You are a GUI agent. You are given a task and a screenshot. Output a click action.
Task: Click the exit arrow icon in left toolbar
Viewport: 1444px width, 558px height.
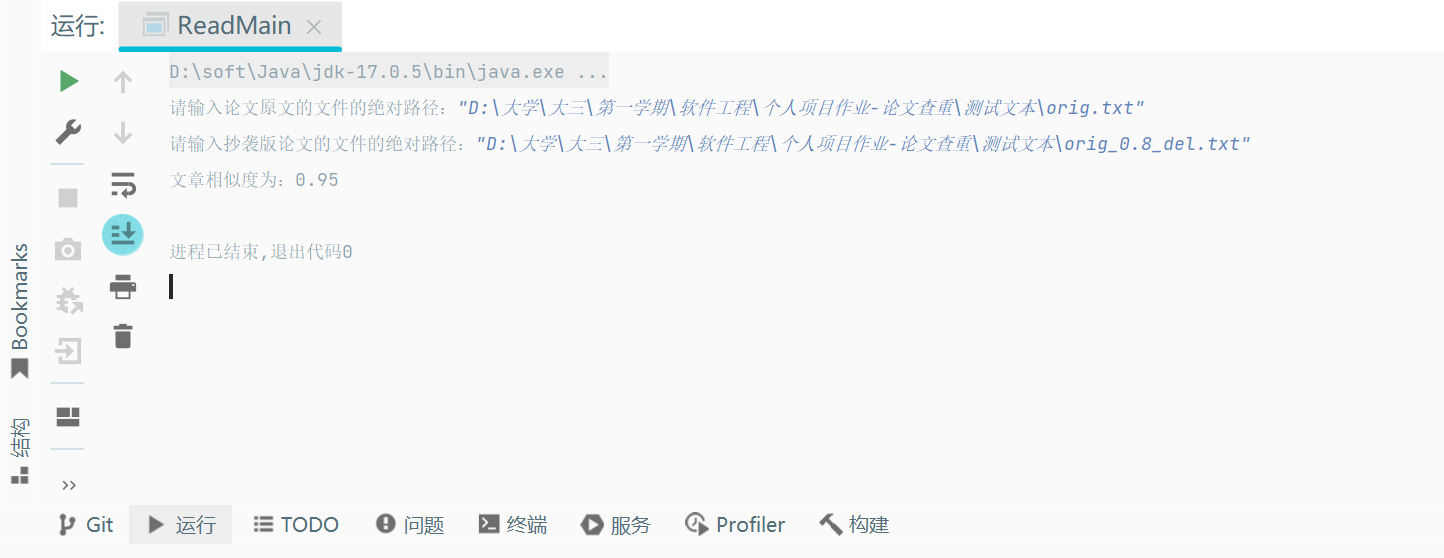click(x=68, y=351)
